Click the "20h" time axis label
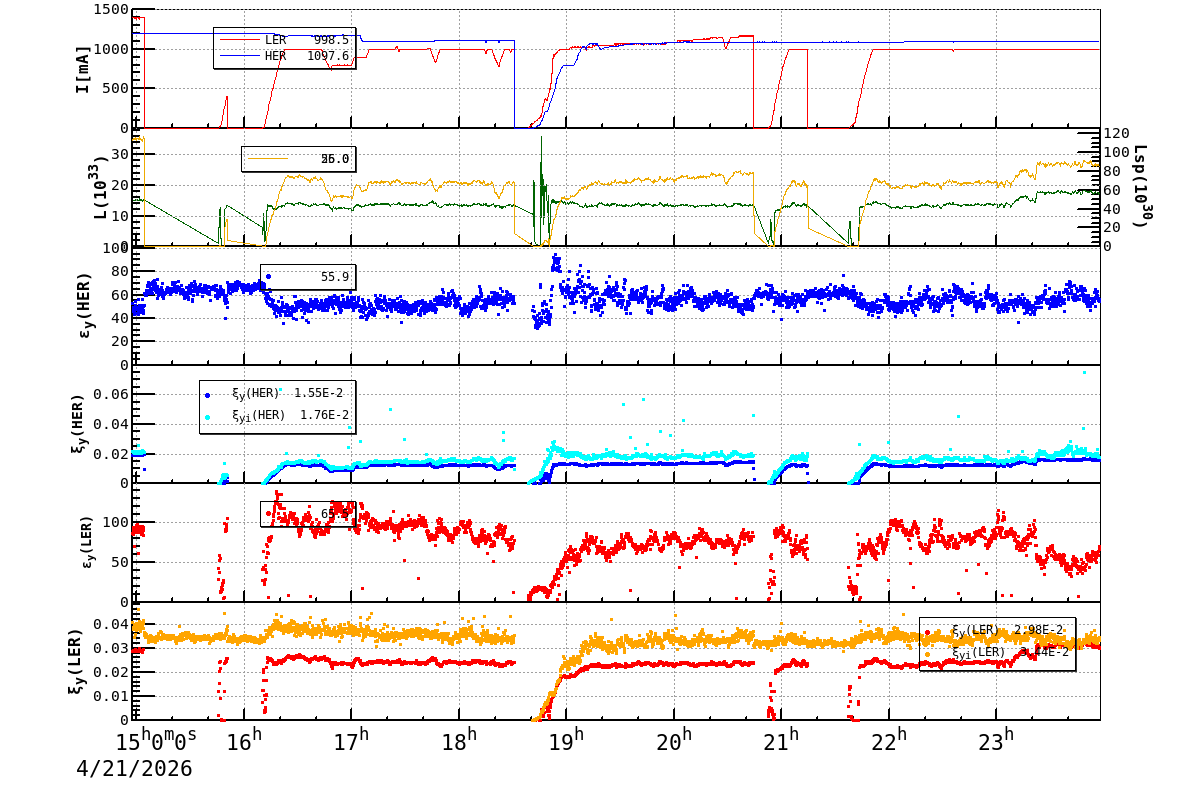This screenshot has height=798, width=1200. click(674, 741)
